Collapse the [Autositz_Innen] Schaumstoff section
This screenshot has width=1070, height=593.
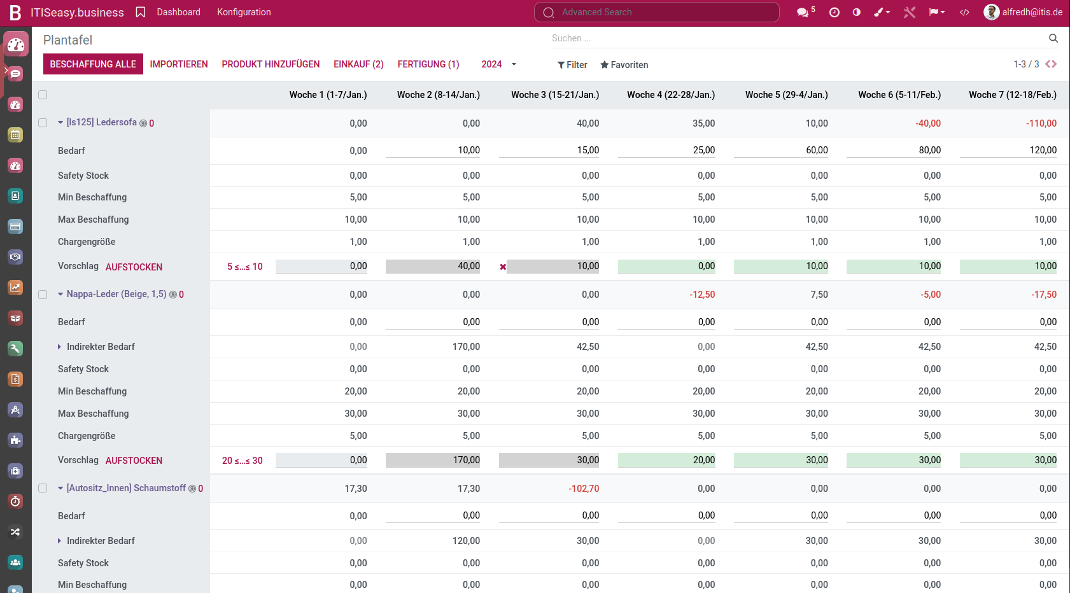60,489
